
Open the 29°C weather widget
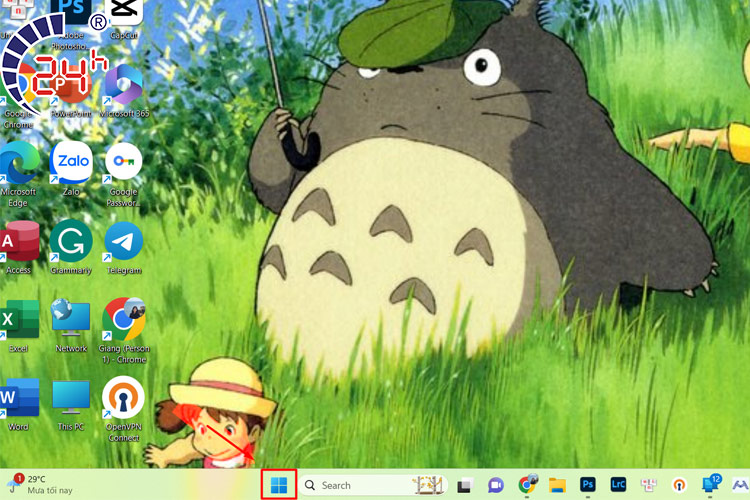(40, 484)
